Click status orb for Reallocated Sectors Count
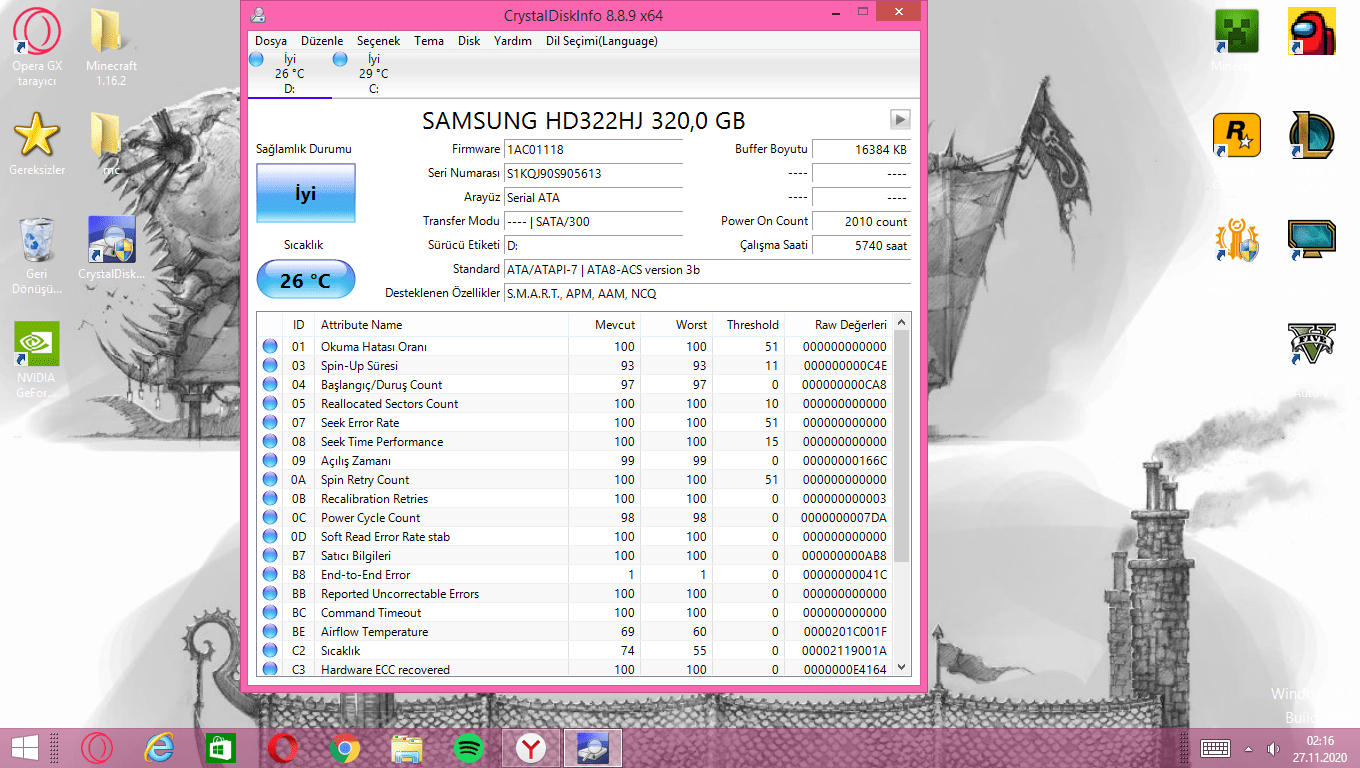Image resolution: width=1360 pixels, height=768 pixels. (270, 404)
